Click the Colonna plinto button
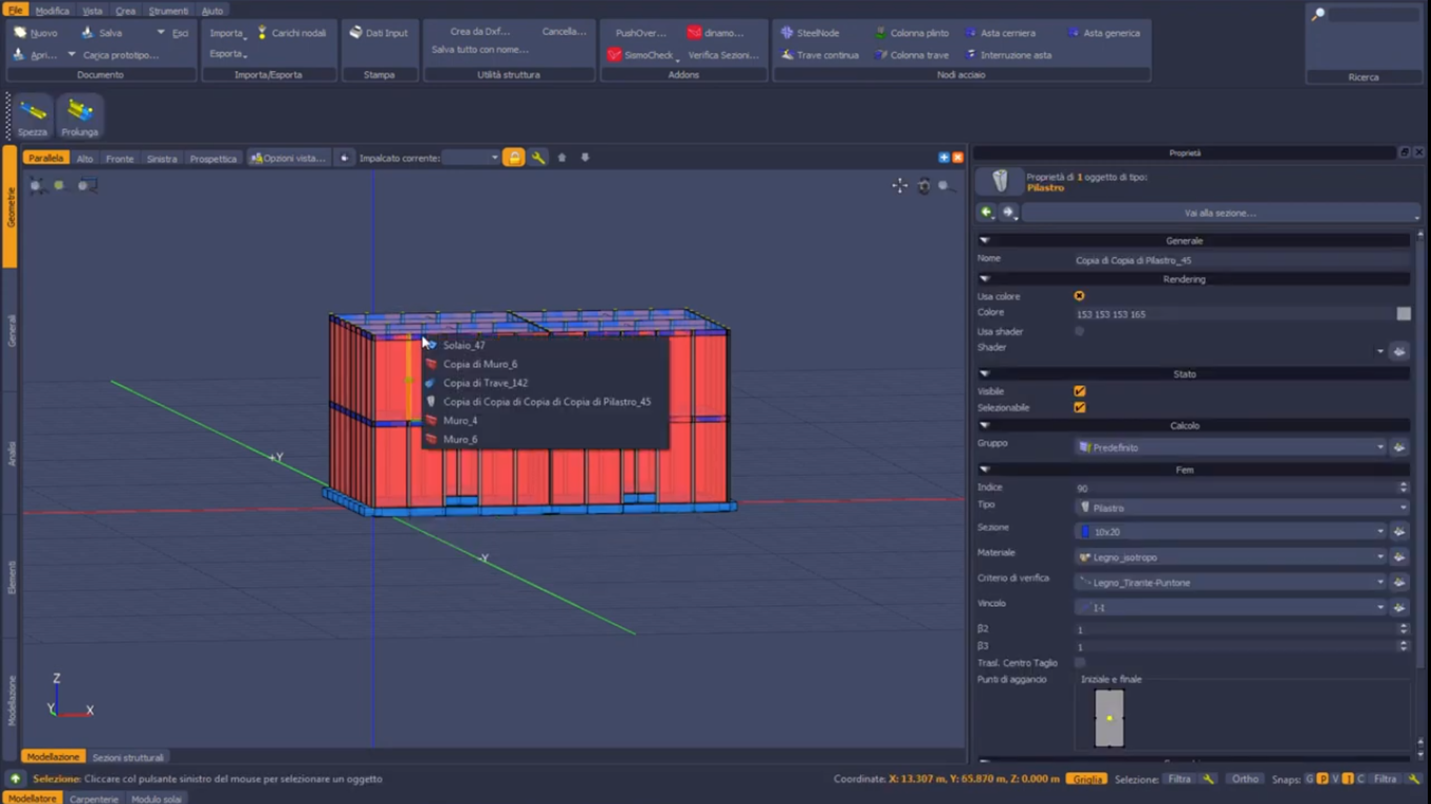This screenshot has width=1431, height=804. point(911,33)
